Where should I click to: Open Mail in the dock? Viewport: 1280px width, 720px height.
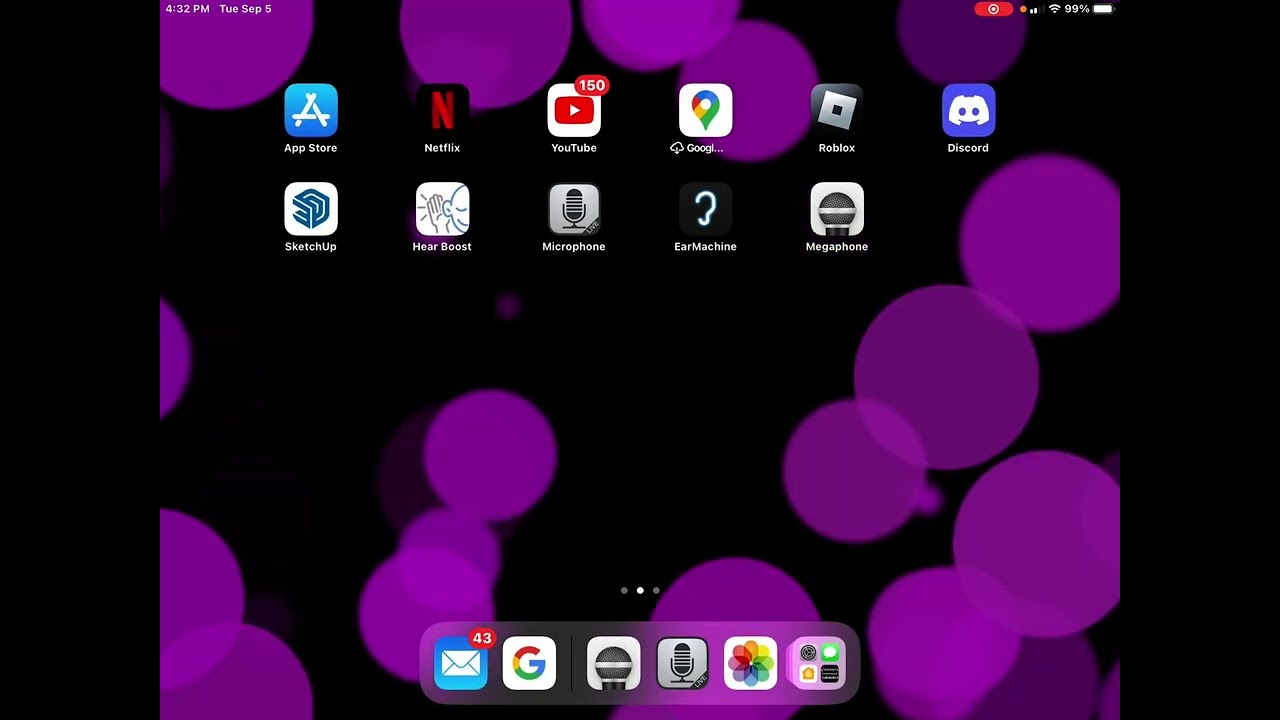click(x=461, y=663)
